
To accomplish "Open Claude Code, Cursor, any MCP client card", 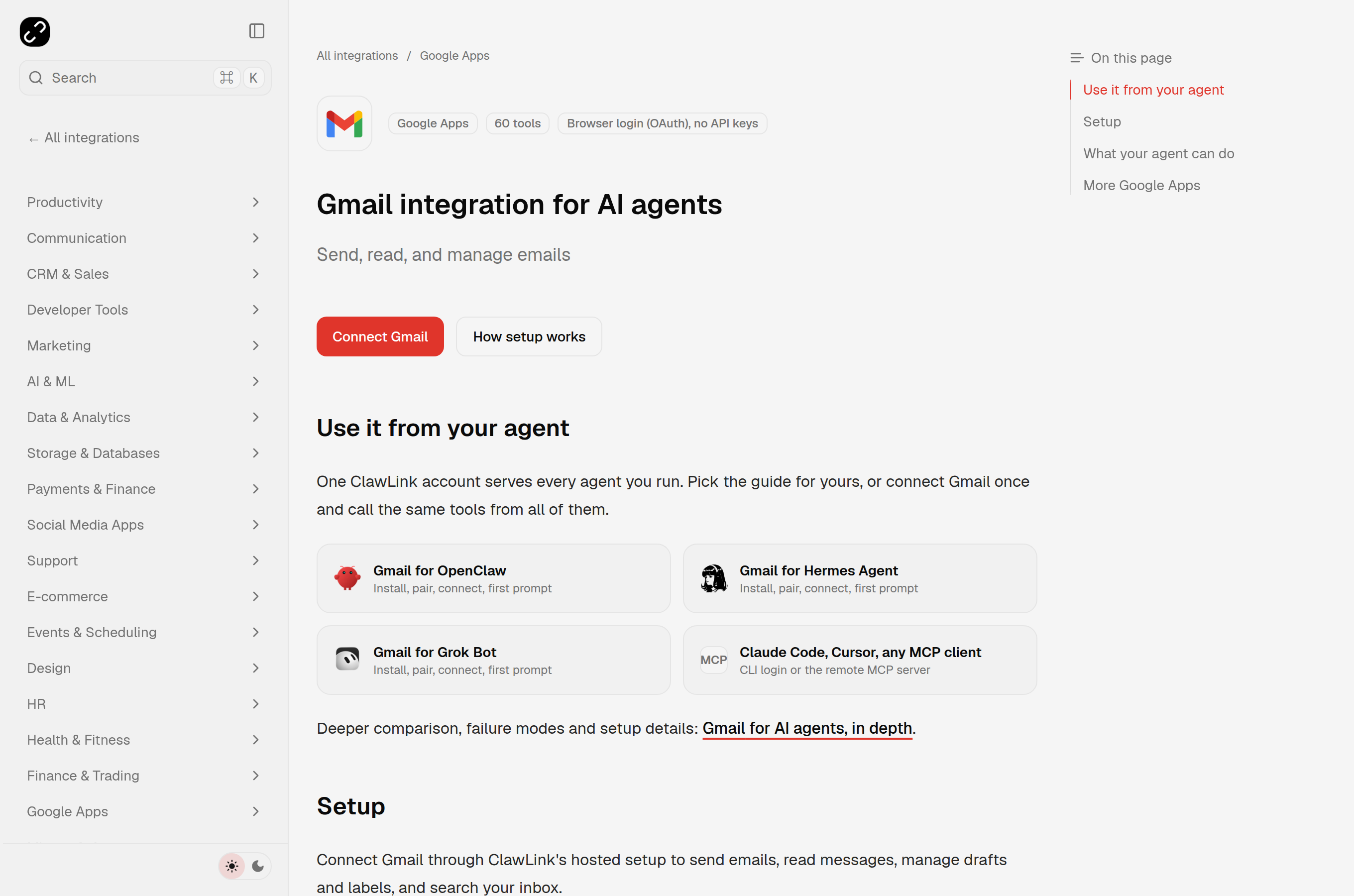I will click(860, 660).
